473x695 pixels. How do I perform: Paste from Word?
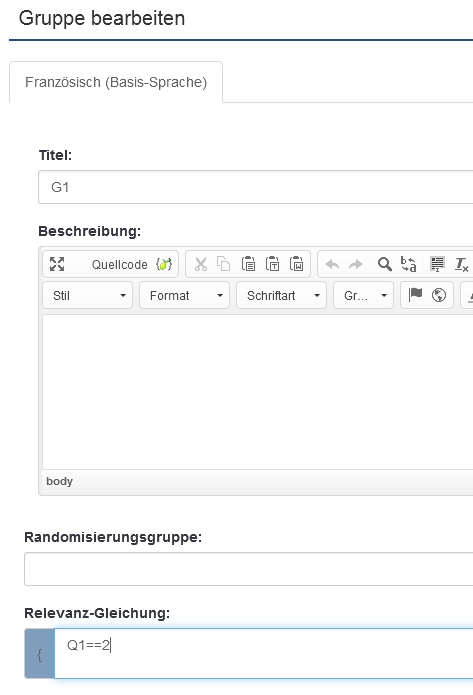click(x=296, y=264)
